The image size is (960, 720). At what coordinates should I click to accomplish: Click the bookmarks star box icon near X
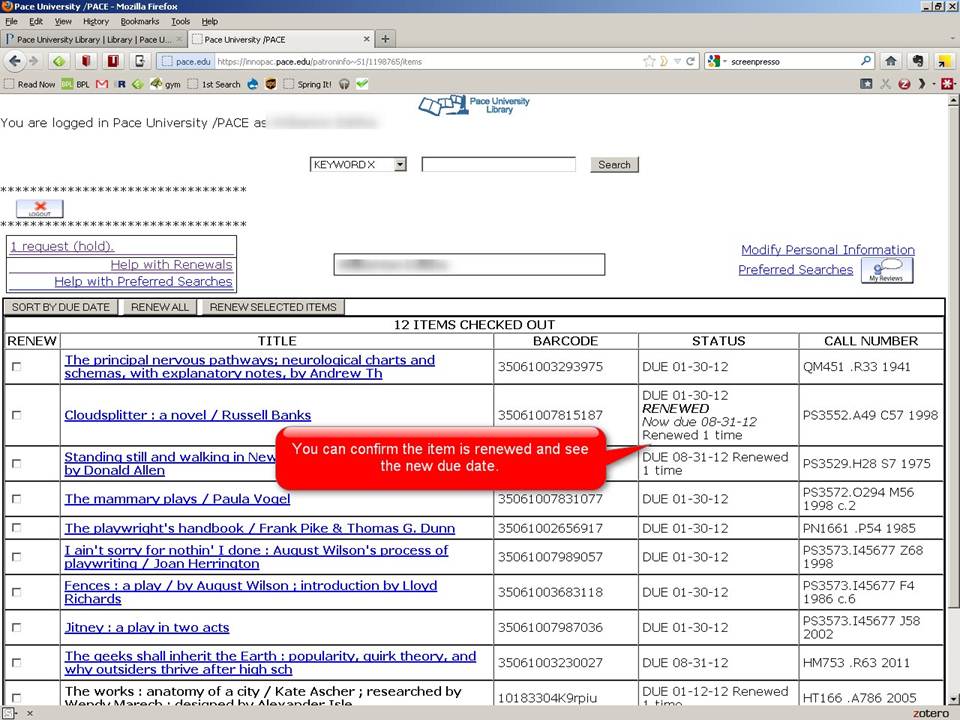click(866, 84)
